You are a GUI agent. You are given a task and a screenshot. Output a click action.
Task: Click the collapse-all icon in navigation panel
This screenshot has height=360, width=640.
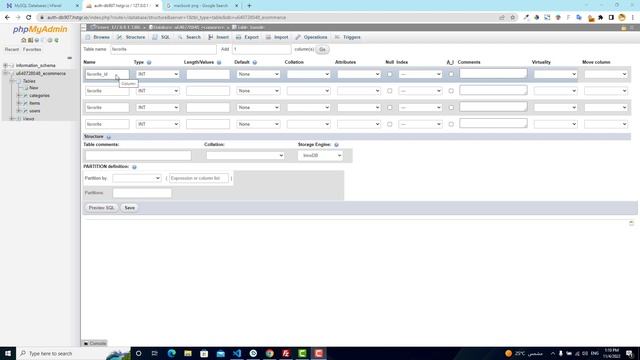tap(69, 58)
